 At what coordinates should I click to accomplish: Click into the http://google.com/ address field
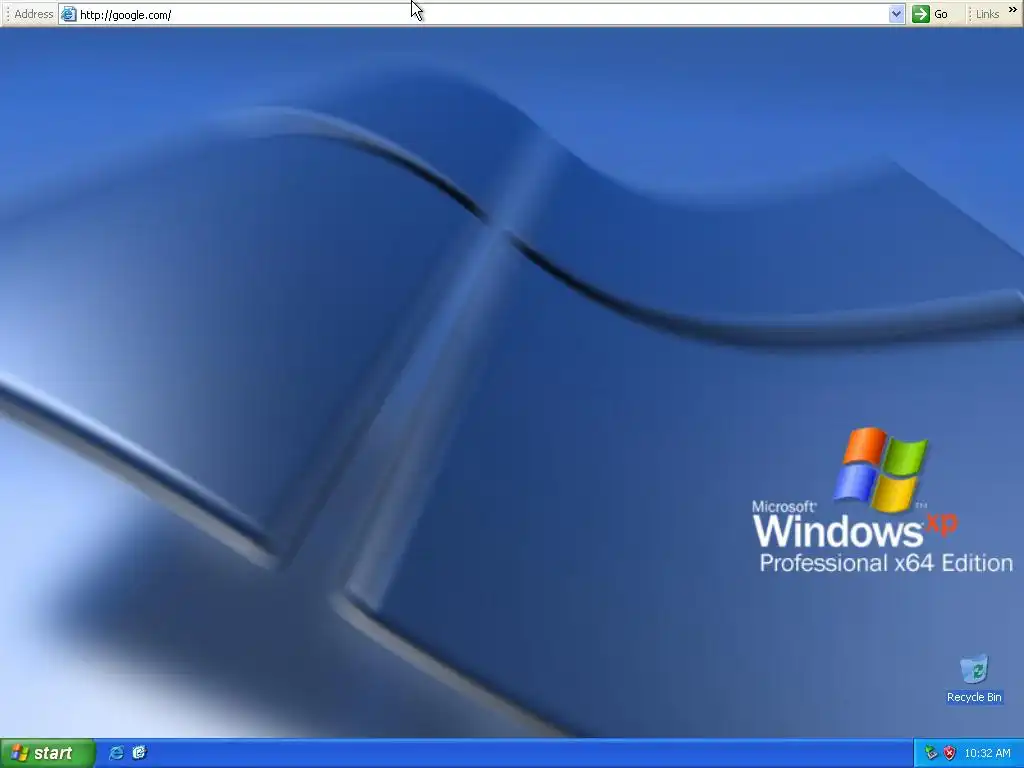(x=482, y=14)
